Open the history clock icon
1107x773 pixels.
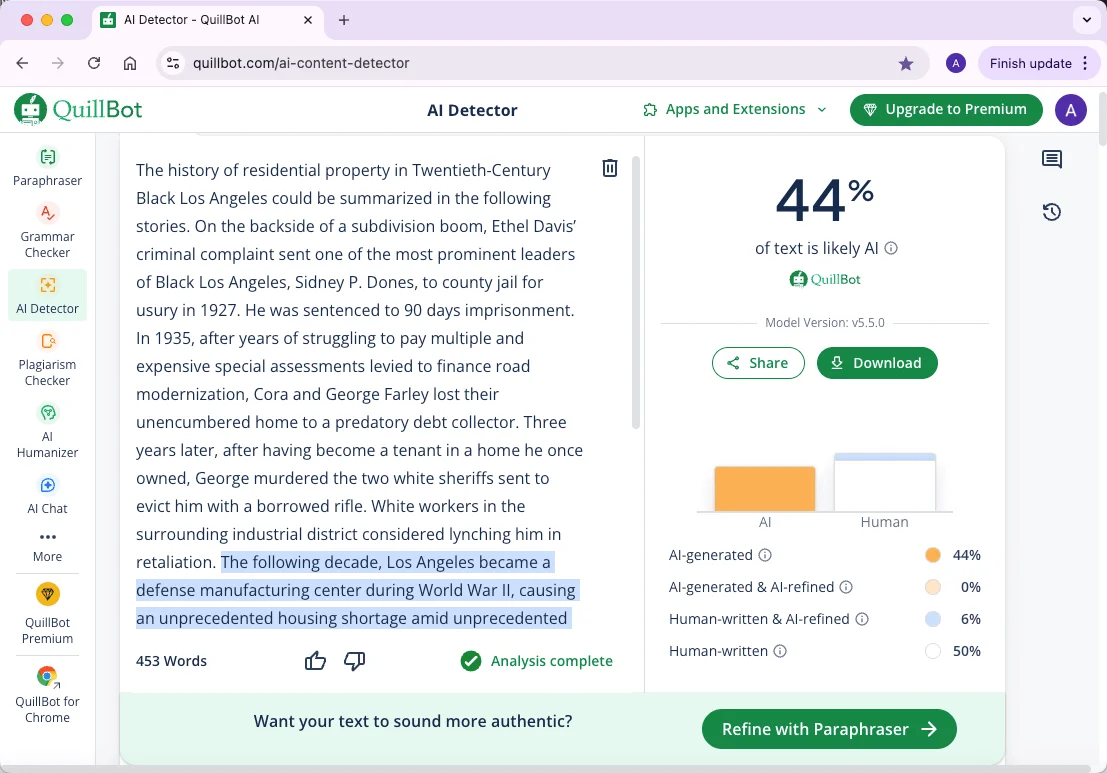[x=1051, y=212]
